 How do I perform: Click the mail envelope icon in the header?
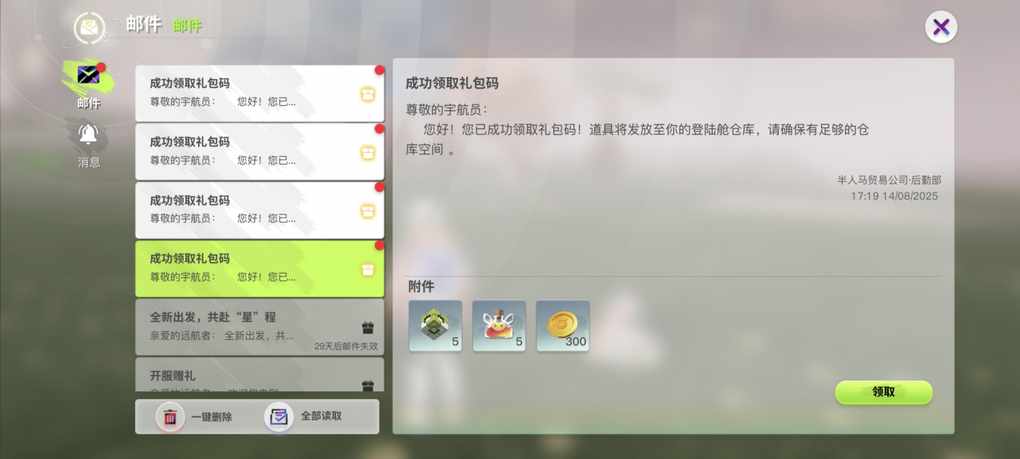tap(89, 28)
